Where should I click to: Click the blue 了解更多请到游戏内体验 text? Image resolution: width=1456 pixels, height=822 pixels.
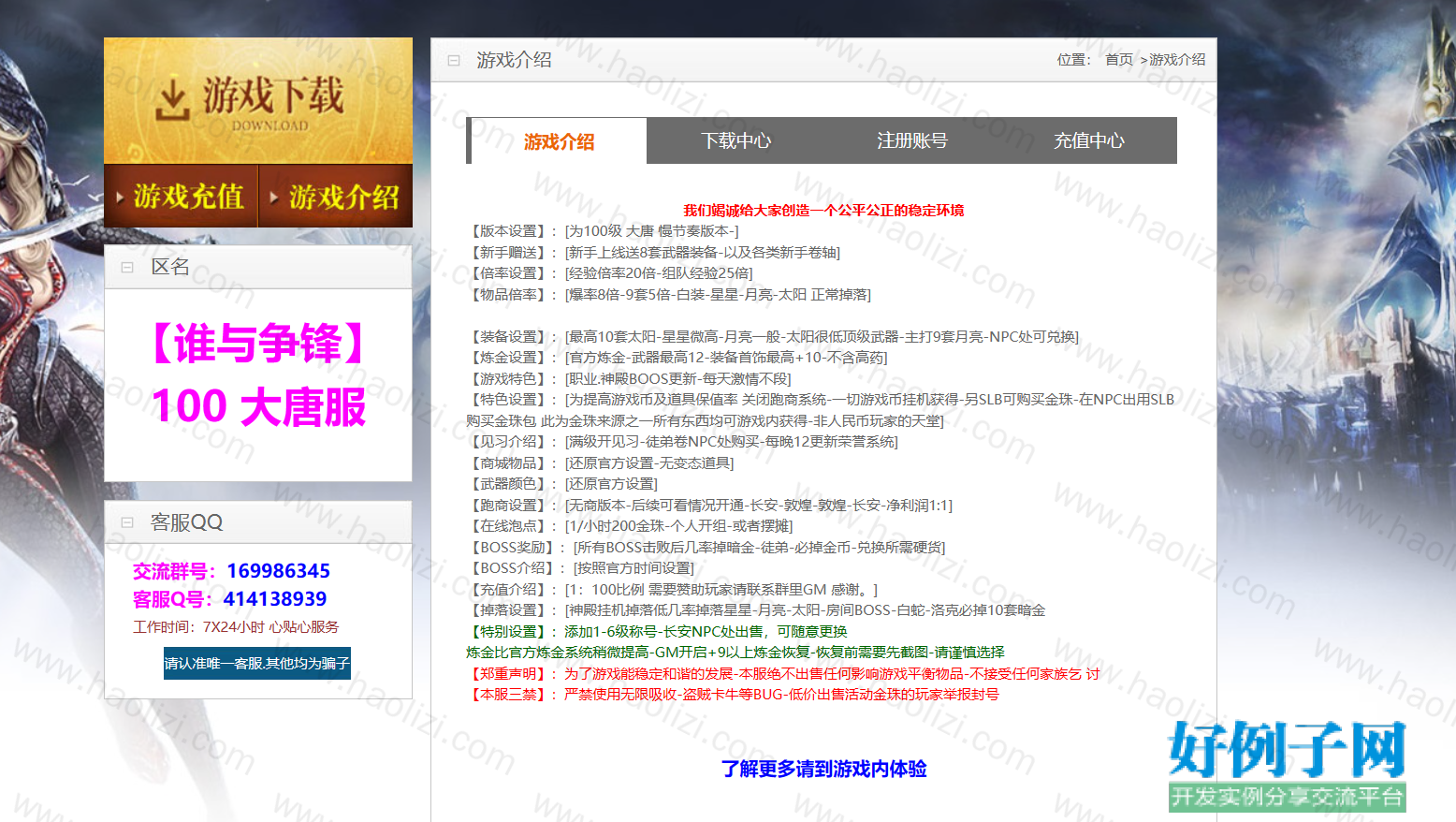[x=823, y=769]
